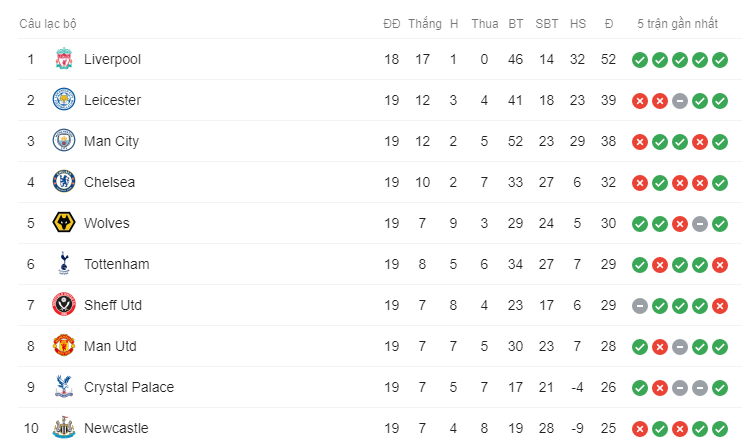Click the 'Thắng' column header
The image size is (742, 446).
425,24
